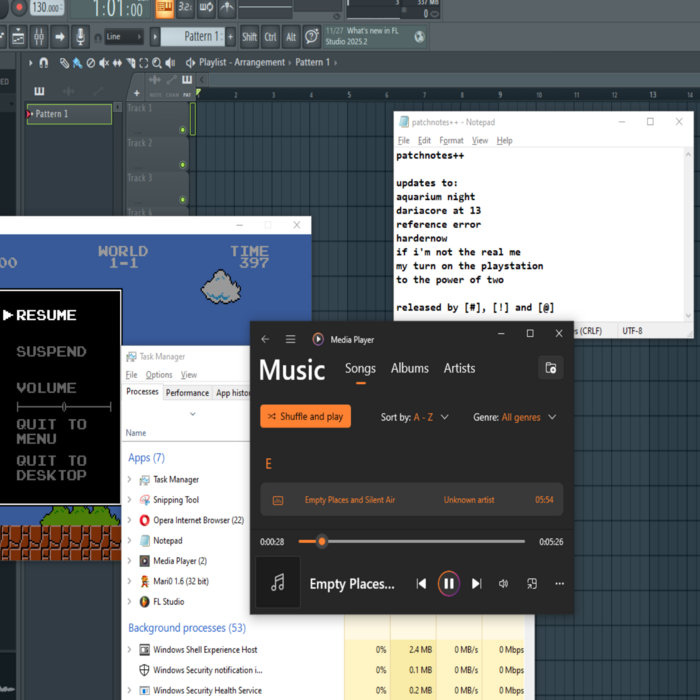Open Notepad Edit menu
The height and width of the screenshot is (700, 700).
[x=424, y=141]
